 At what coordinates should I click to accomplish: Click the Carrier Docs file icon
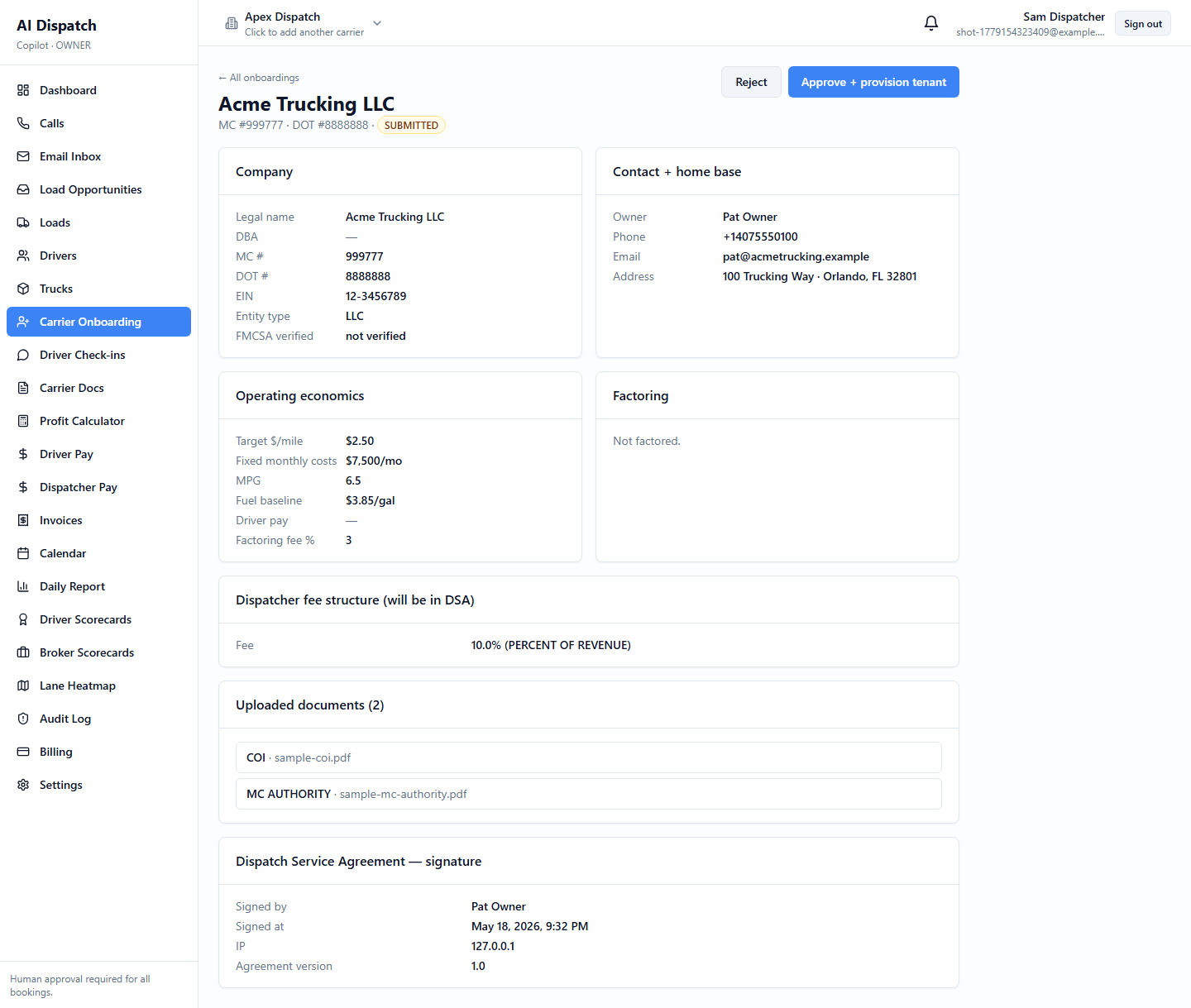pyautogui.click(x=23, y=388)
